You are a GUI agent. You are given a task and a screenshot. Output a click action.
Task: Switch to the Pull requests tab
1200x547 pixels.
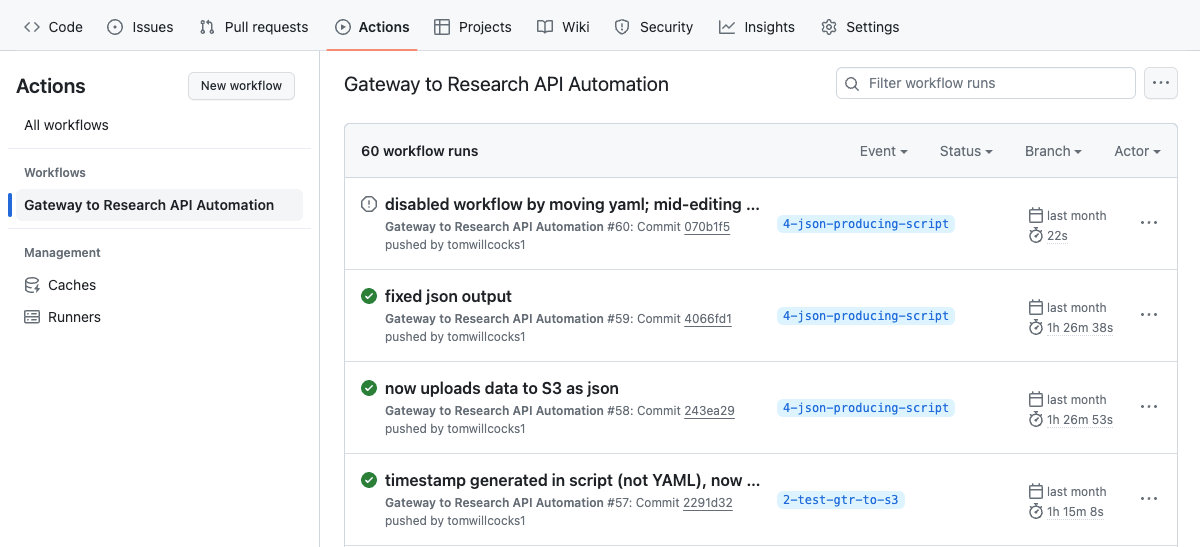tap(254, 27)
